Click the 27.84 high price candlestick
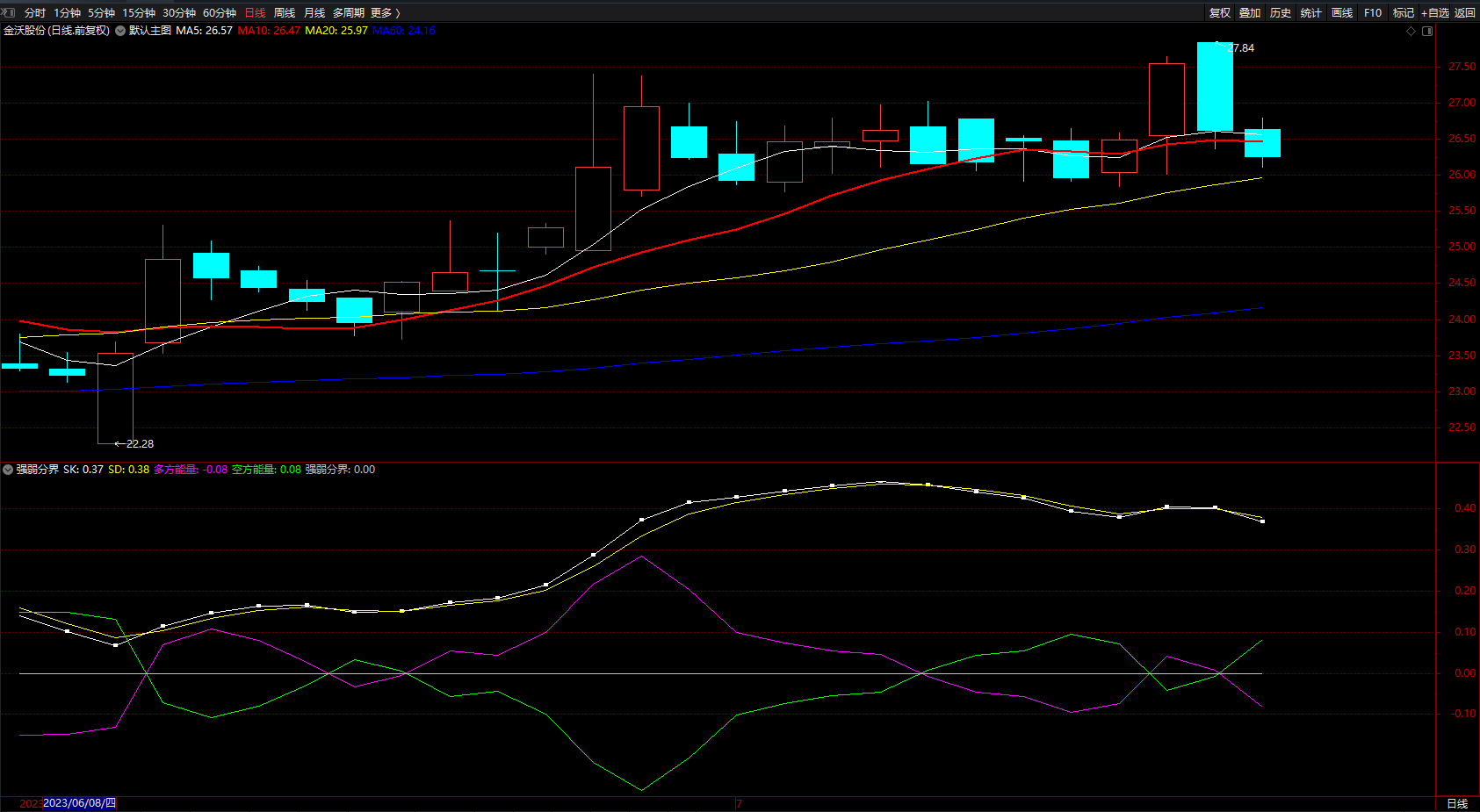This screenshot has height=812, width=1480. pyautogui.click(x=1215, y=86)
